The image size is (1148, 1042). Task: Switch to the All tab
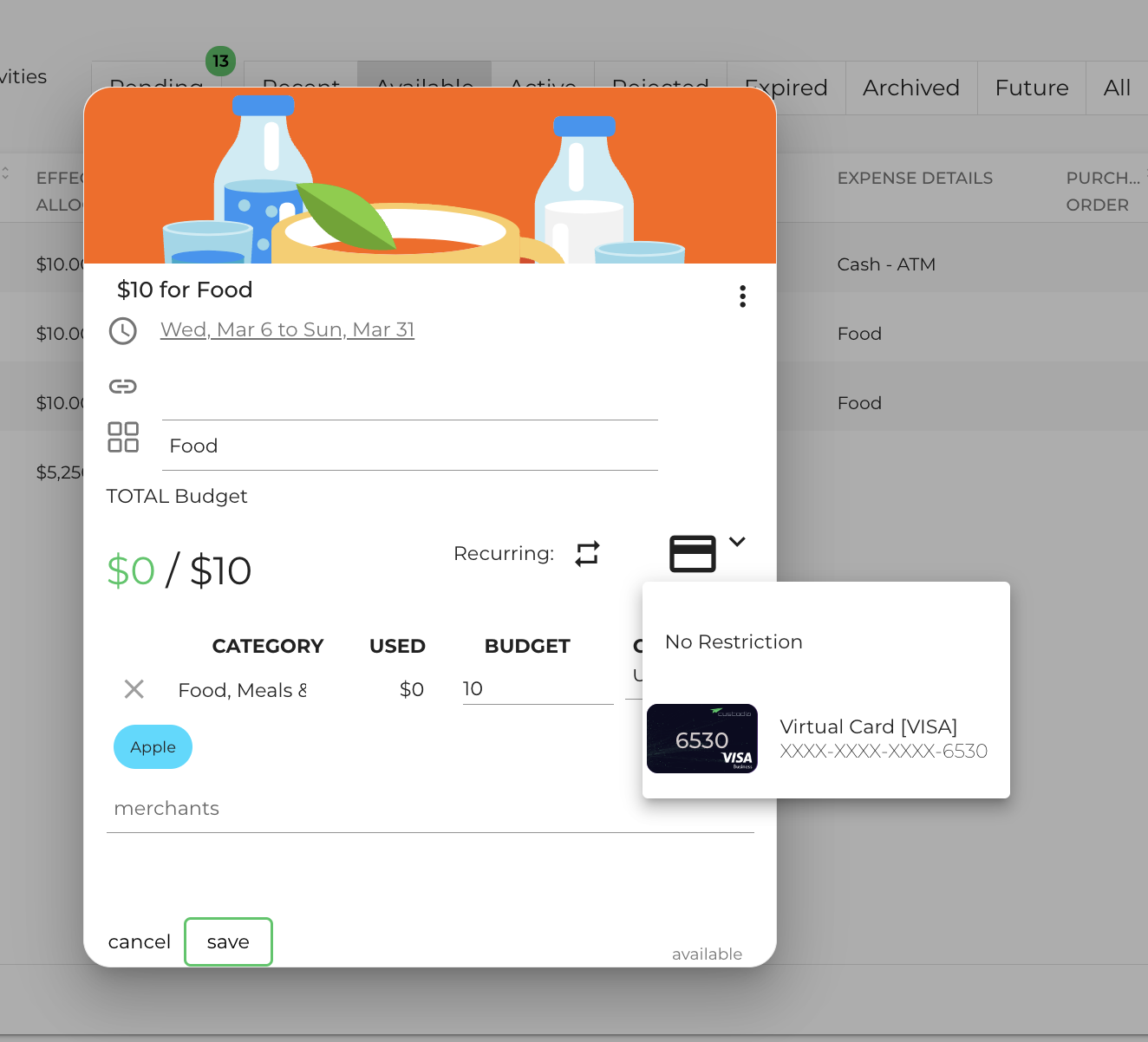(1117, 88)
